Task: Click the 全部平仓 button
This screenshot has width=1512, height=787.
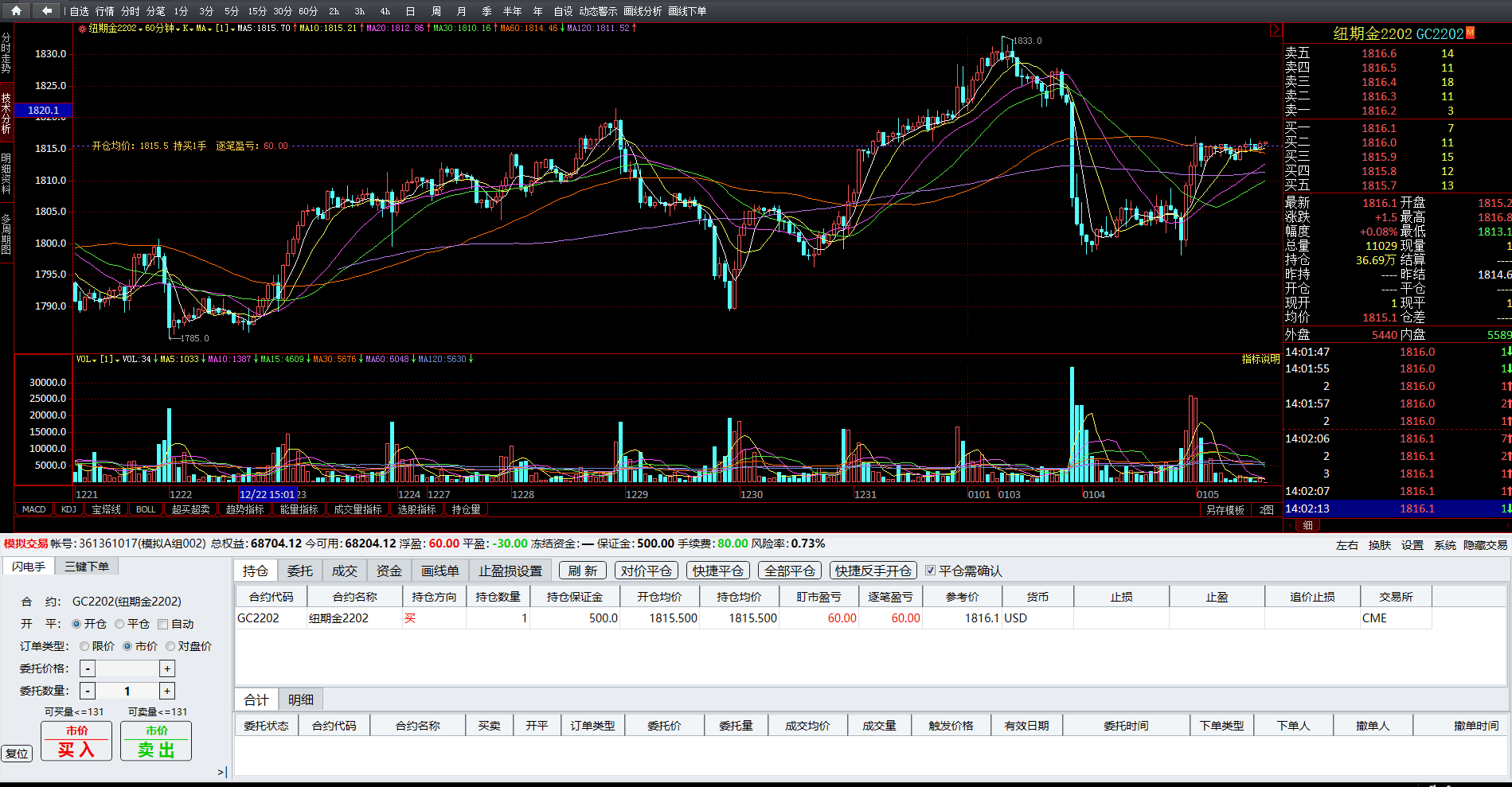Action: (x=790, y=571)
